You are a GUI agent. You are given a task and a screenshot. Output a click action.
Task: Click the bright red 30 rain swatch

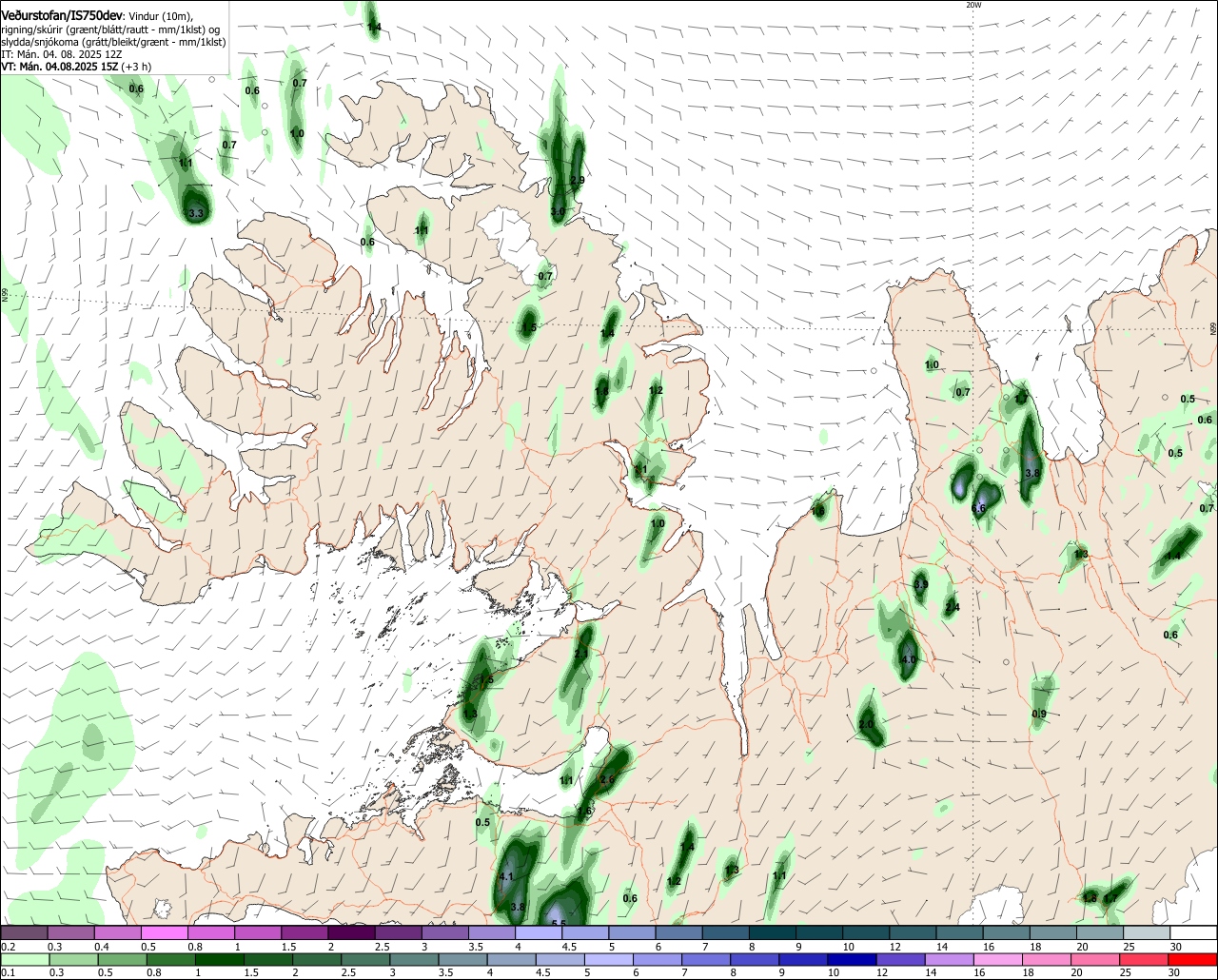point(1193,960)
